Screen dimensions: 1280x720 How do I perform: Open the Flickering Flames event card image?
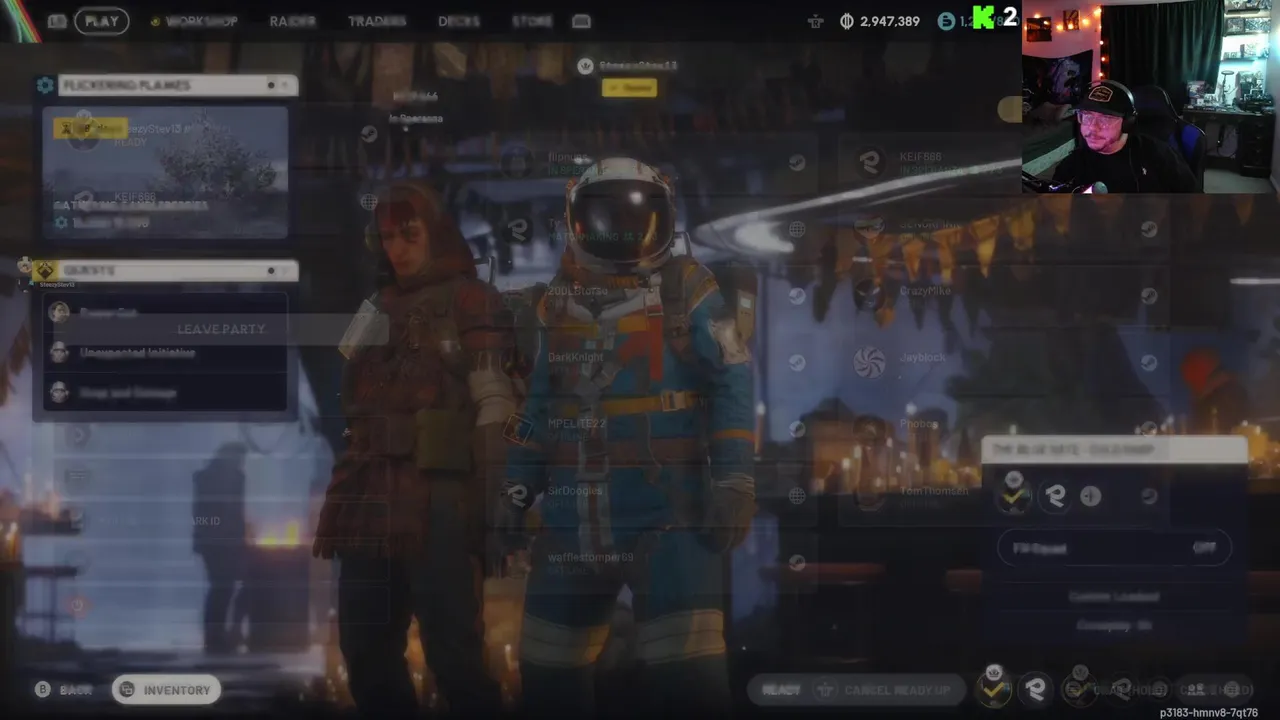tap(166, 172)
